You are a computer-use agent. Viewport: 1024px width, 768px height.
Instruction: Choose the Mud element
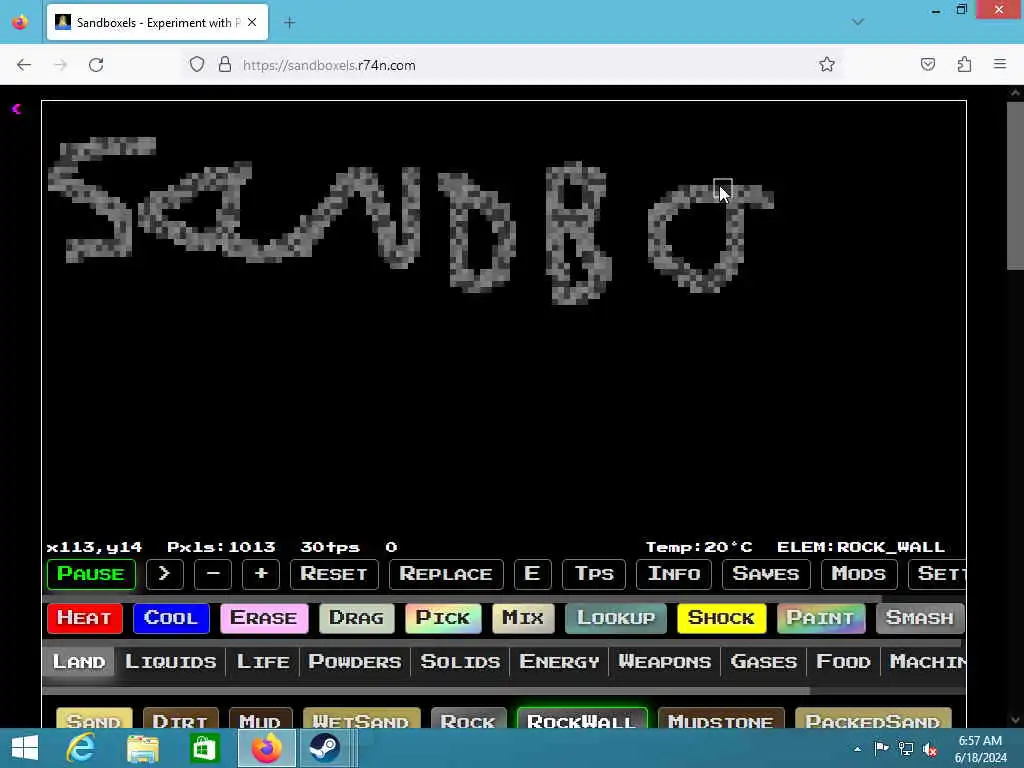pos(260,718)
